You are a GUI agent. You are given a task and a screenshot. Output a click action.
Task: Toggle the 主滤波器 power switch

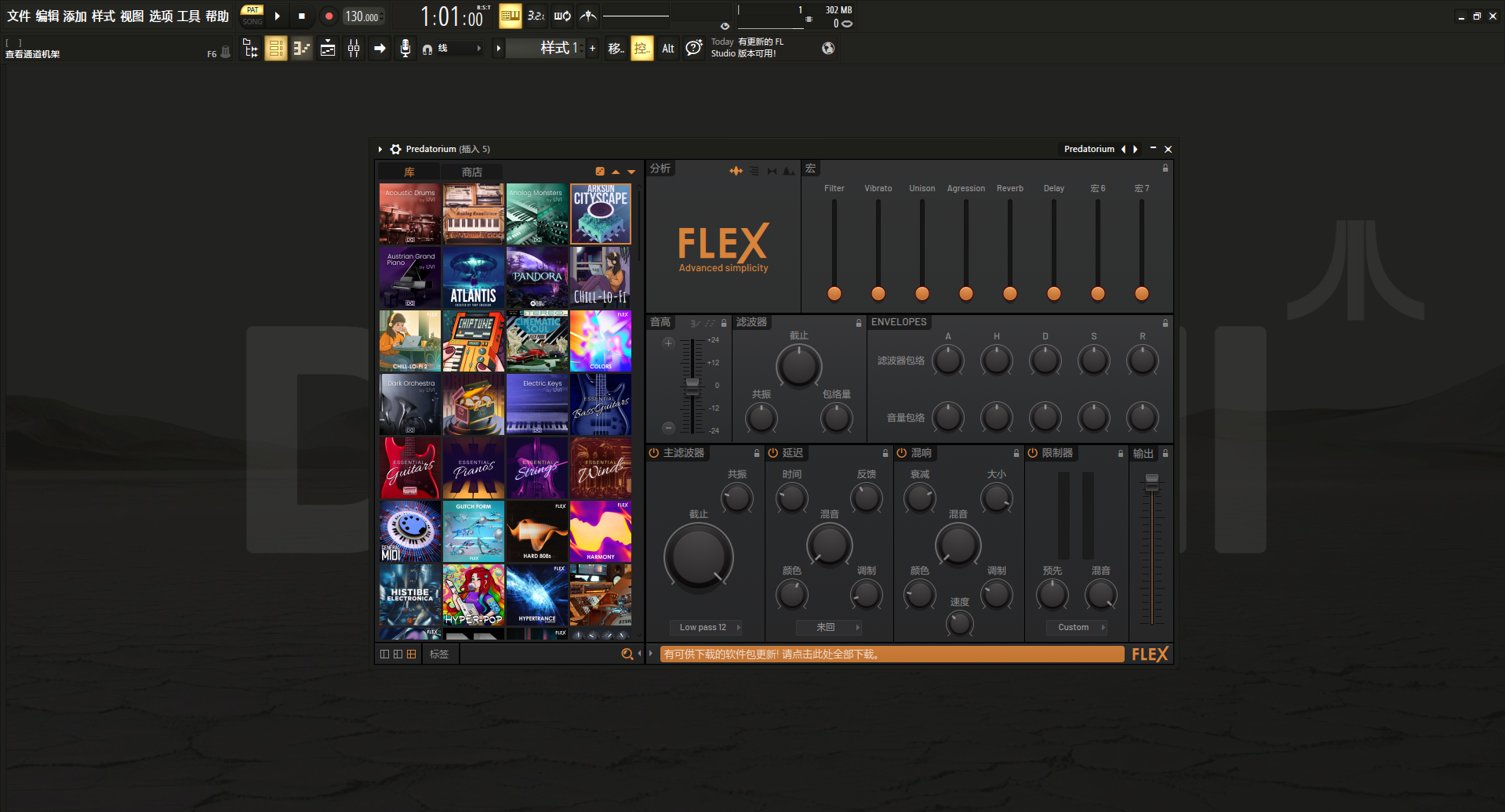coord(653,453)
